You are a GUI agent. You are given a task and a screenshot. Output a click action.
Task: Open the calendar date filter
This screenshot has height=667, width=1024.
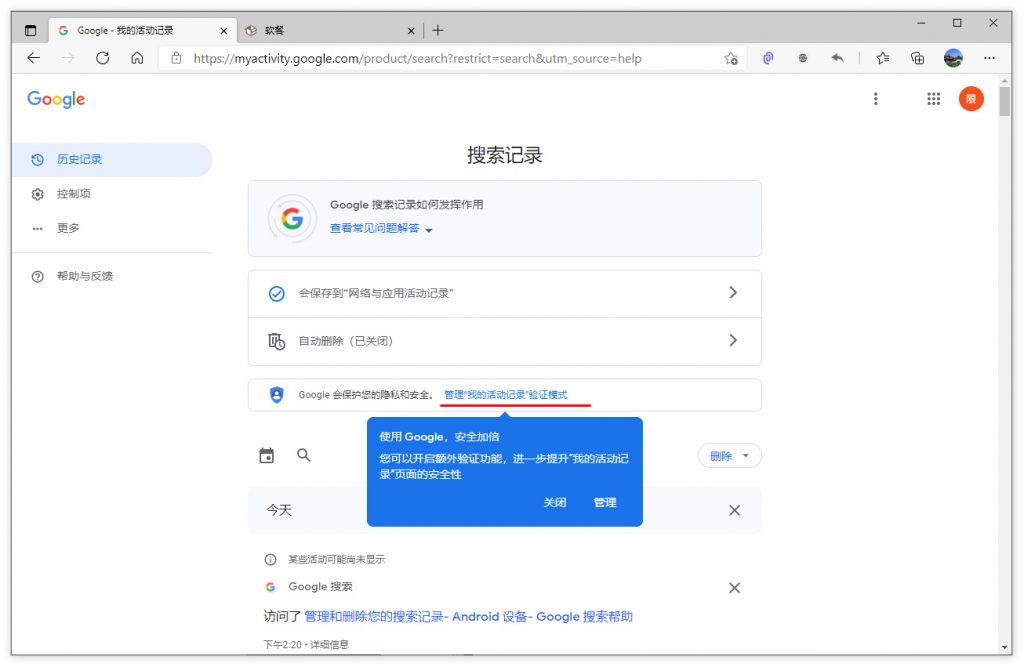266,455
